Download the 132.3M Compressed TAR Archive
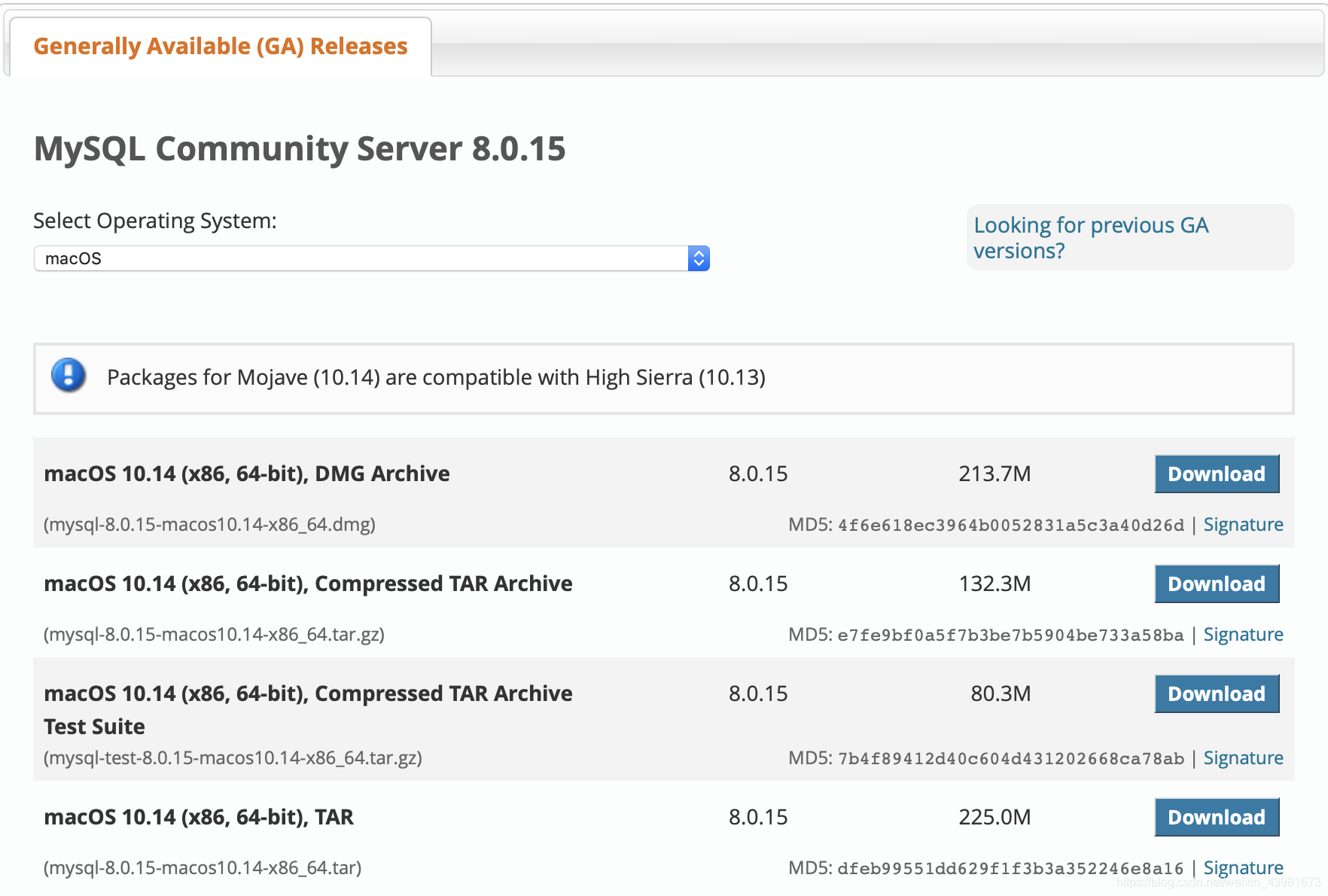Viewport: 1328px width, 896px height. [x=1217, y=584]
